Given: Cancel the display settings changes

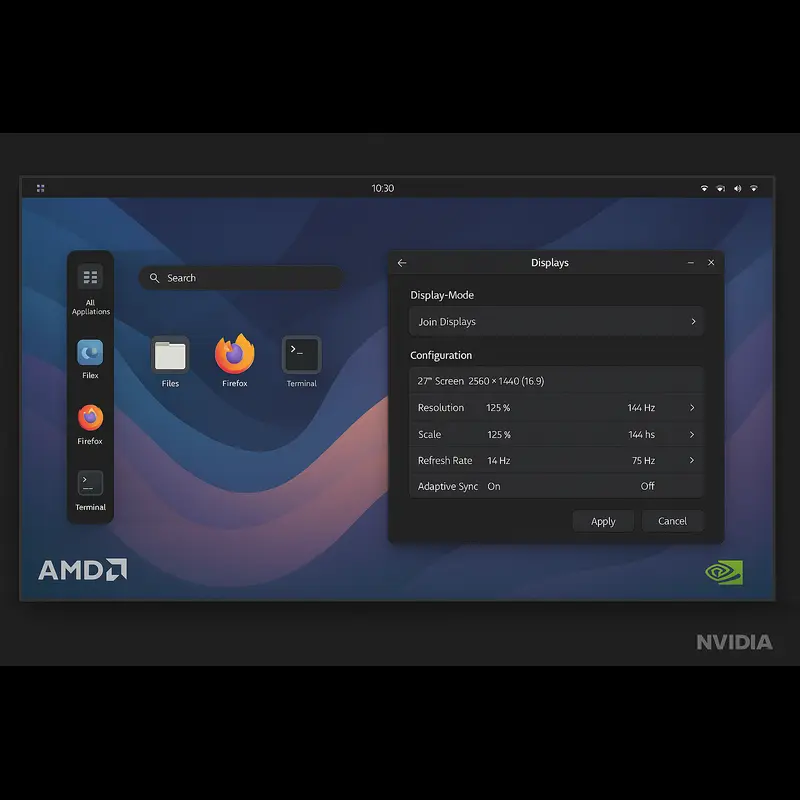Looking at the screenshot, I should tap(673, 521).
